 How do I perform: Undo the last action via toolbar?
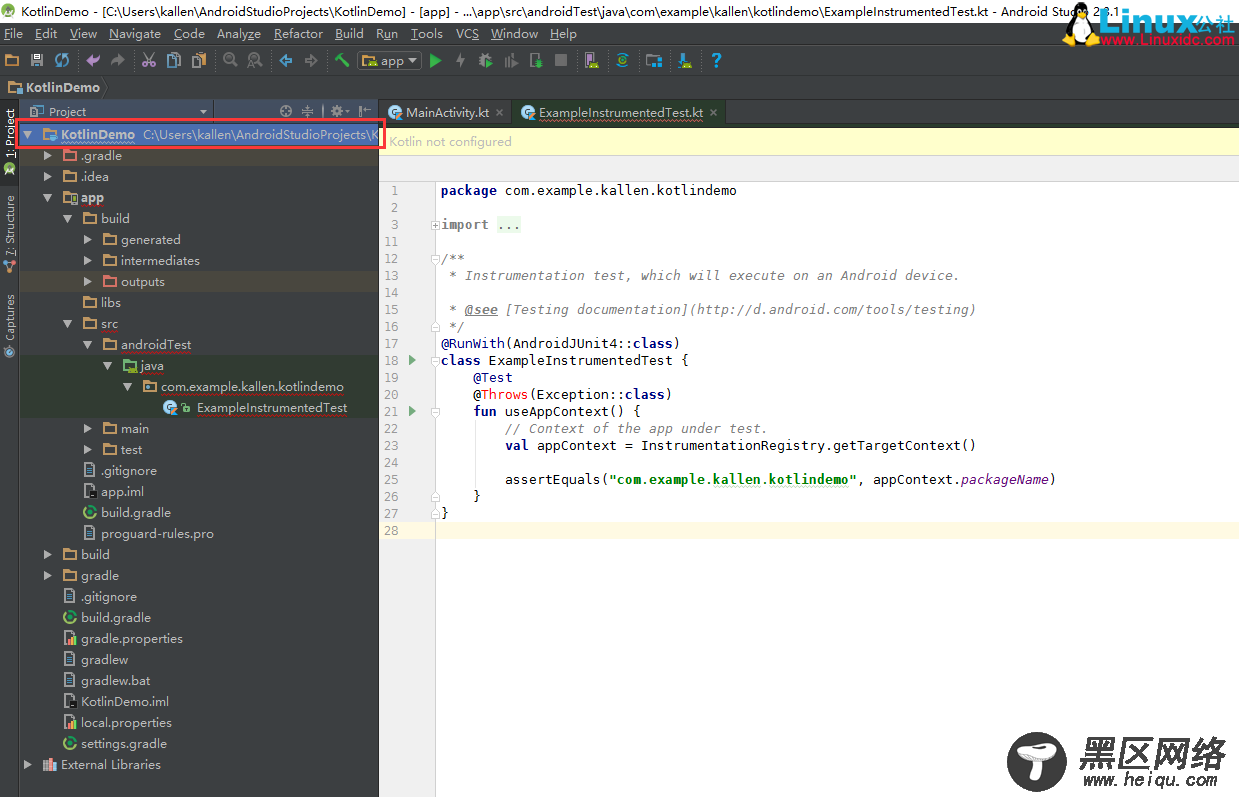pyautogui.click(x=93, y=61)
